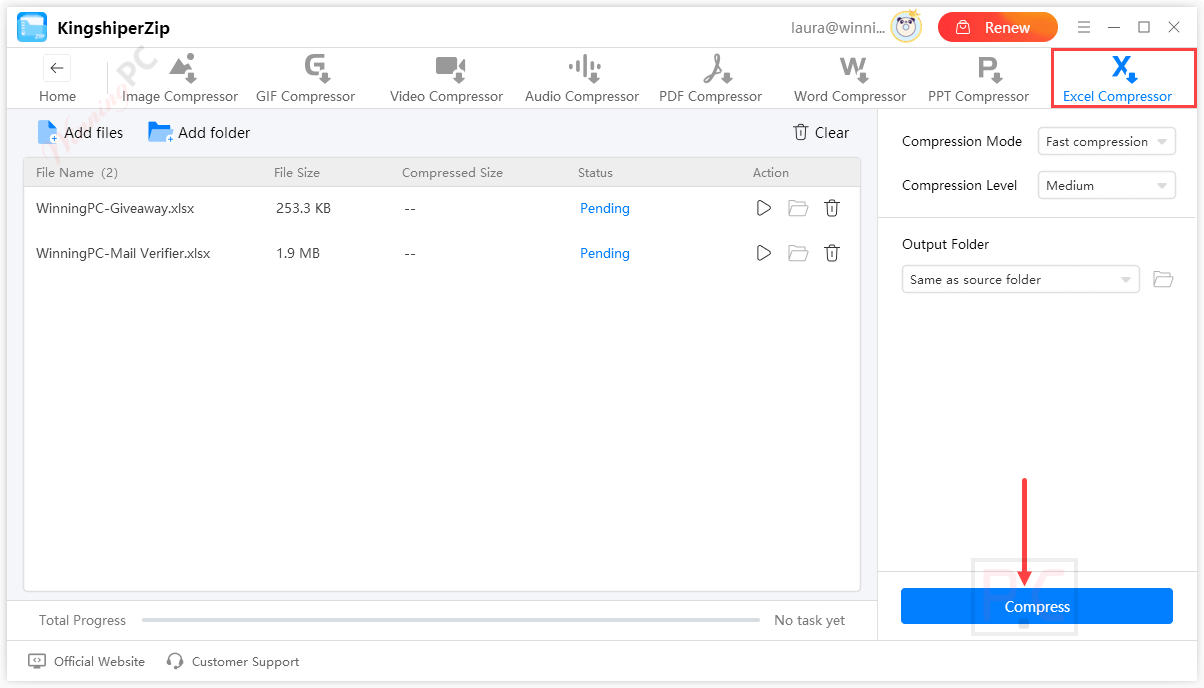Go back with the Home arrow icon
The width and height of the screenshot is (1204, 688).
(57, 68)
